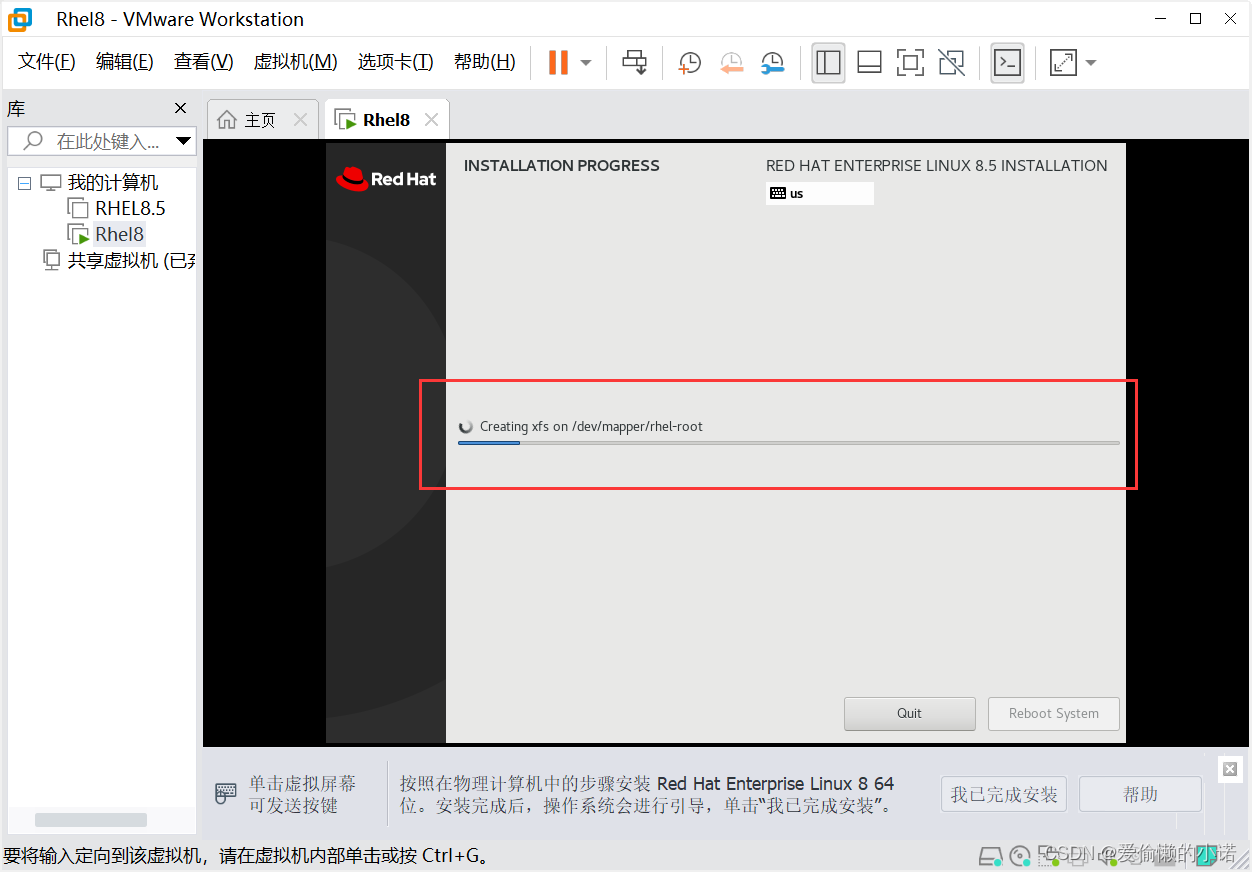The width and height of the screenshot is (1252, 872).
Task: Revert to the previous snapshot icon
Action: [x=731, y=63]
